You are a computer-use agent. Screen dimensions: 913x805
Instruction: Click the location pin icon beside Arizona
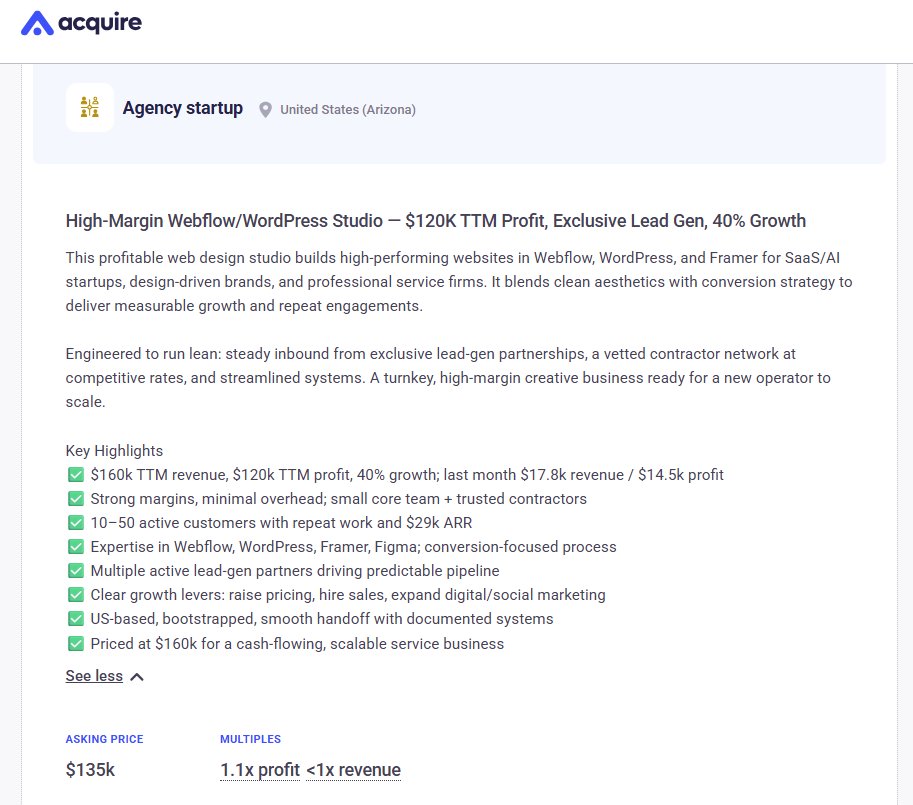tap(265, 110)
